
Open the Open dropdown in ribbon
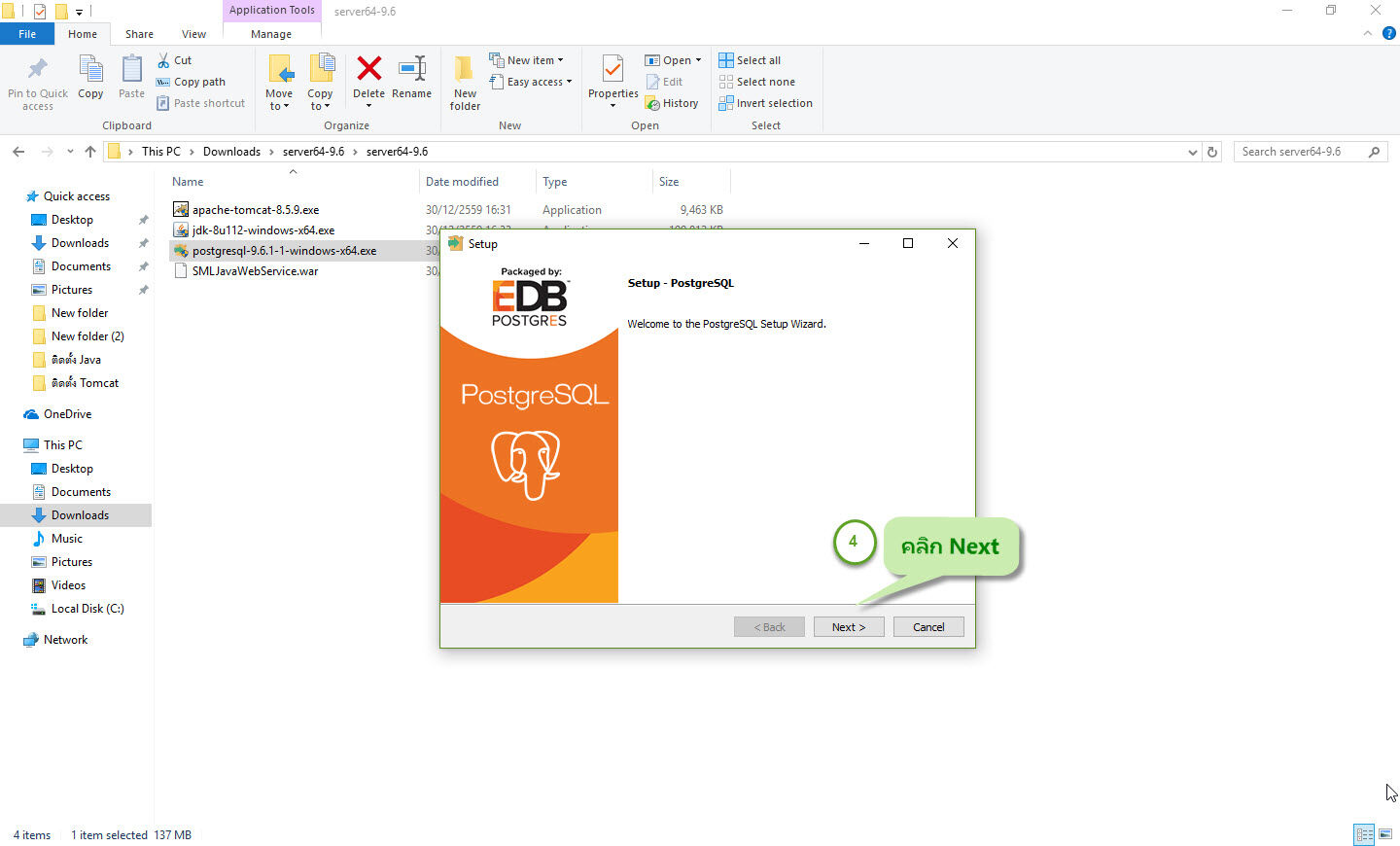pyautogui.click(x=673, y=60)
